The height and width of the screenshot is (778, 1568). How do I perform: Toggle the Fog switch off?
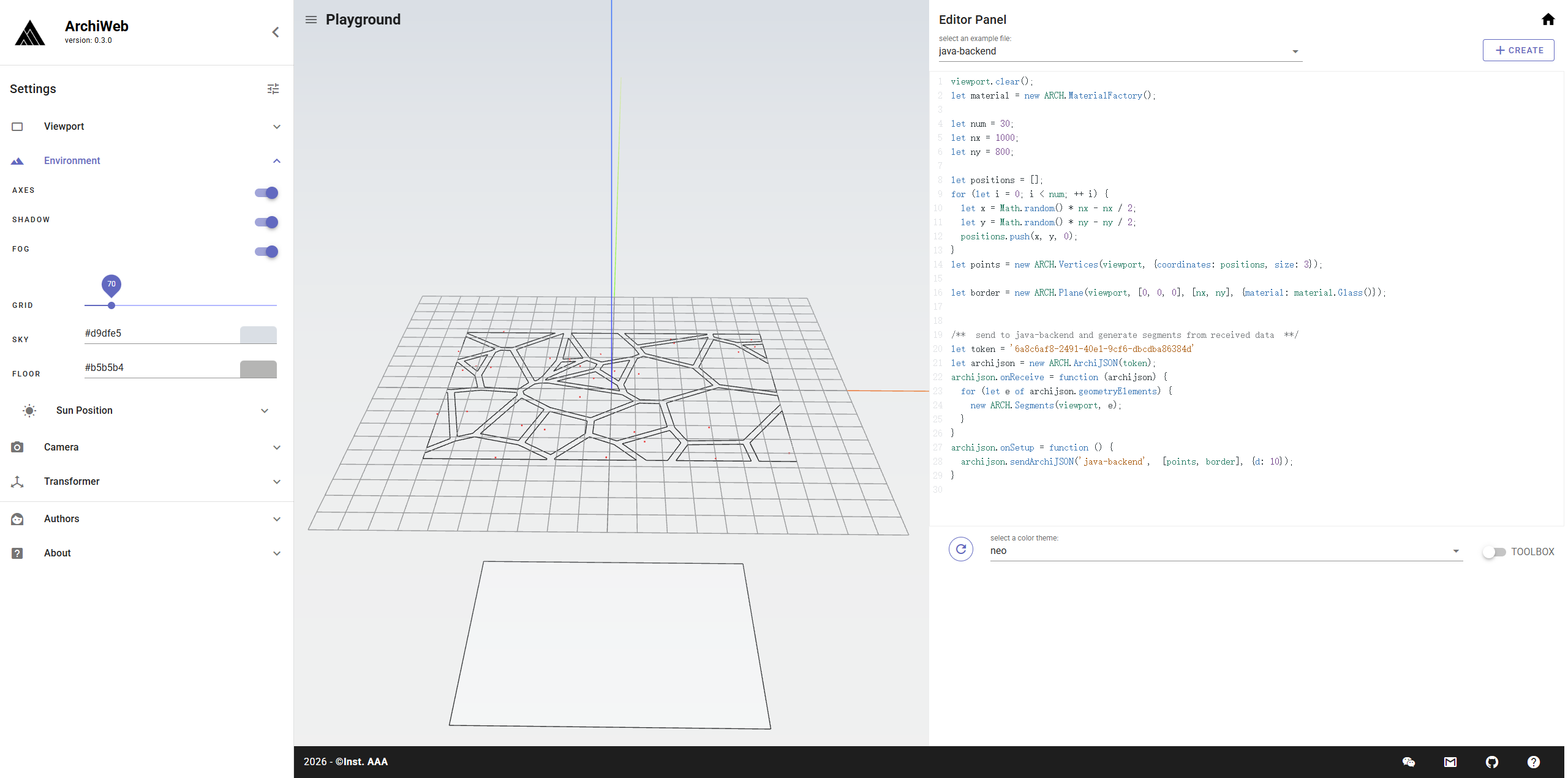pos(266,252)
